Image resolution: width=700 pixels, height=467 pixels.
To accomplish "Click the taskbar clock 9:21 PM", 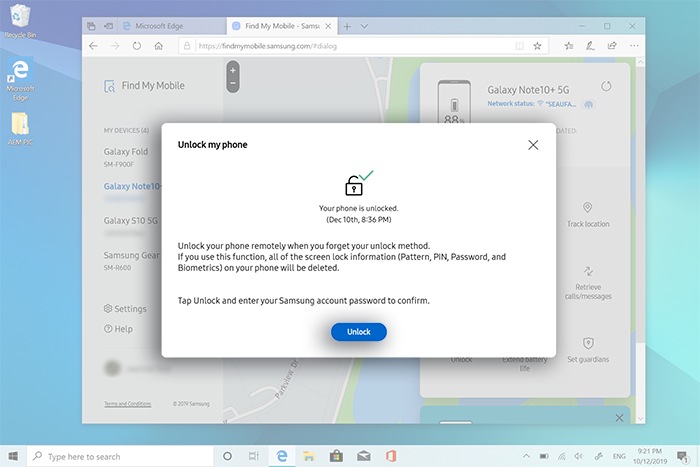I will (650, 456).
